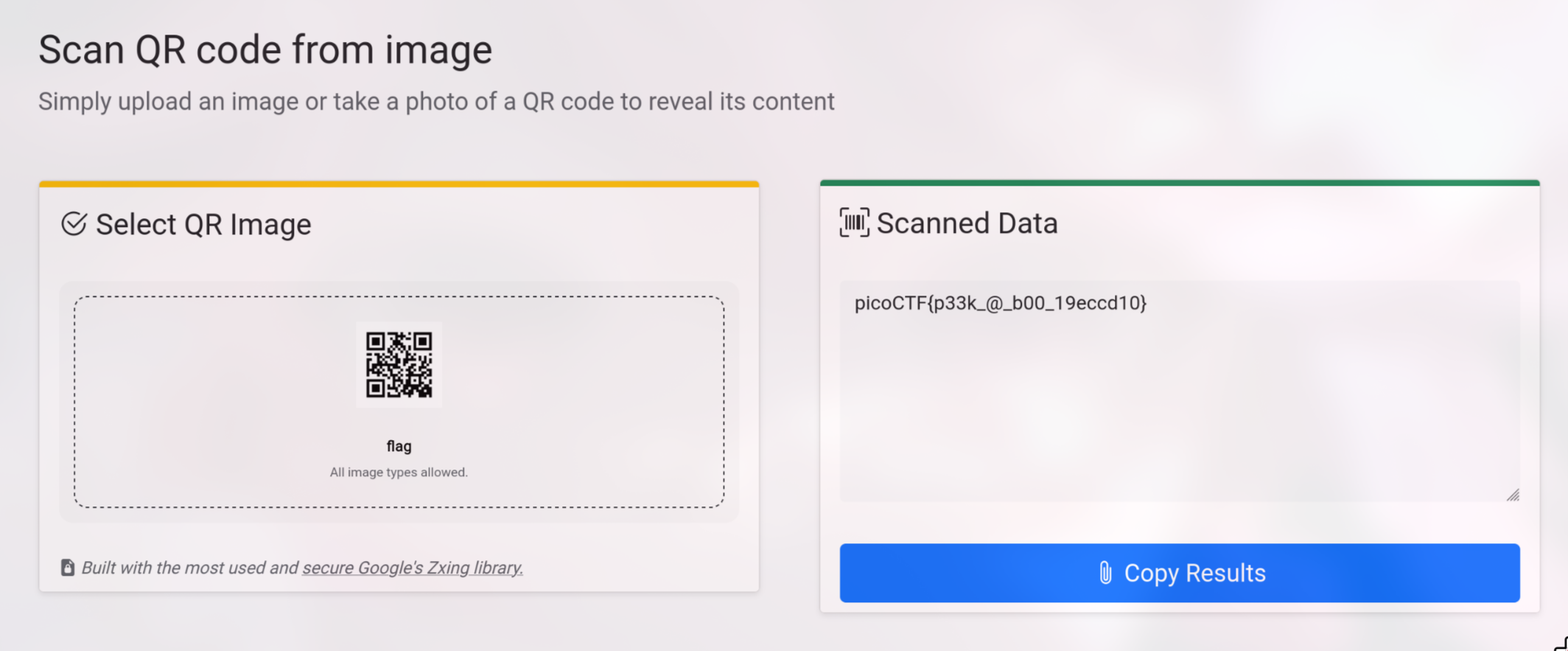The image size is (1568, 651).
Task: Click the 'Scanned Data' panel title
Action: pyautogui.click(x=967, y=223)
